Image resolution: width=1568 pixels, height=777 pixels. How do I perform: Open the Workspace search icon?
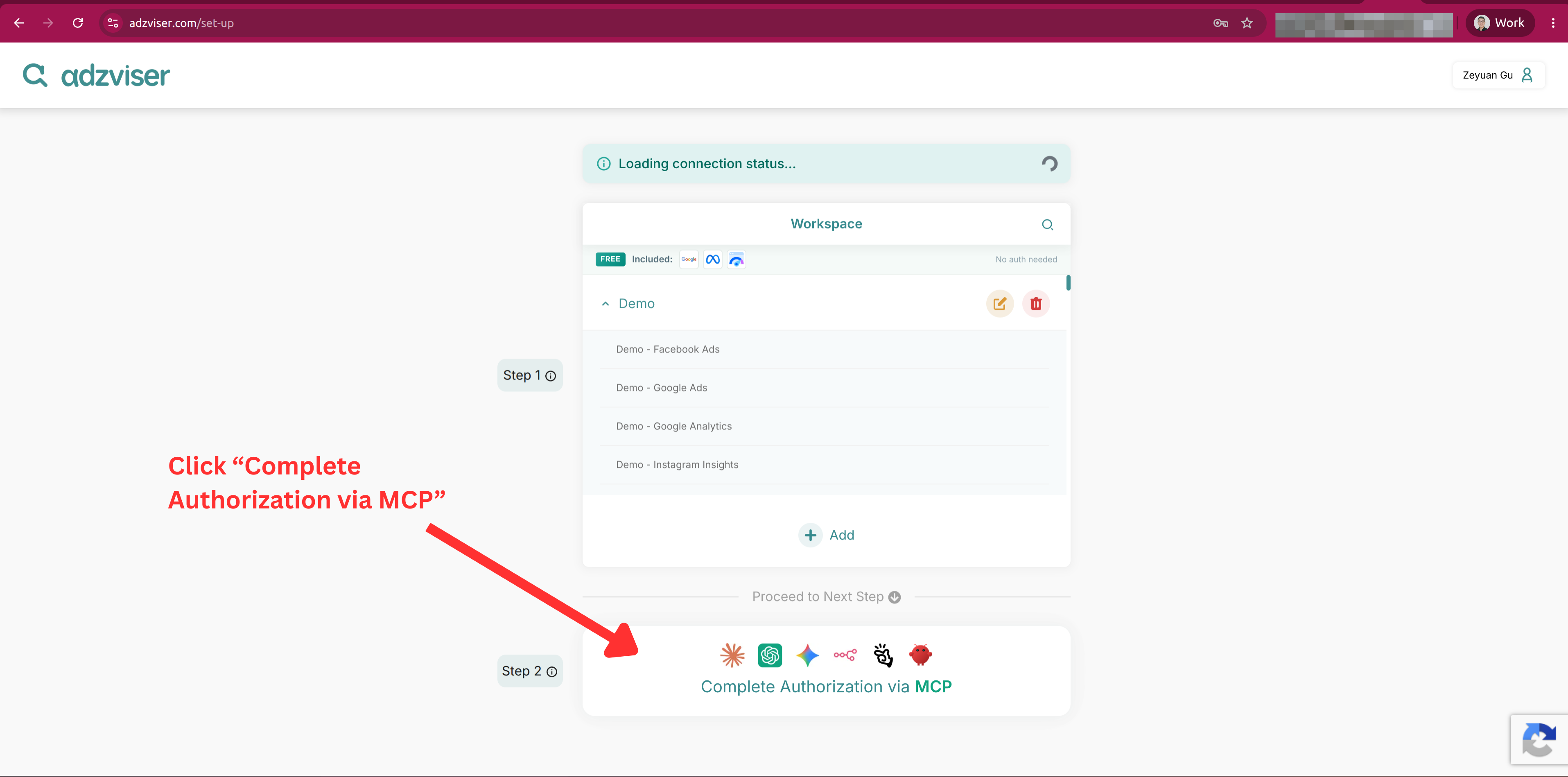point(1047,224)
